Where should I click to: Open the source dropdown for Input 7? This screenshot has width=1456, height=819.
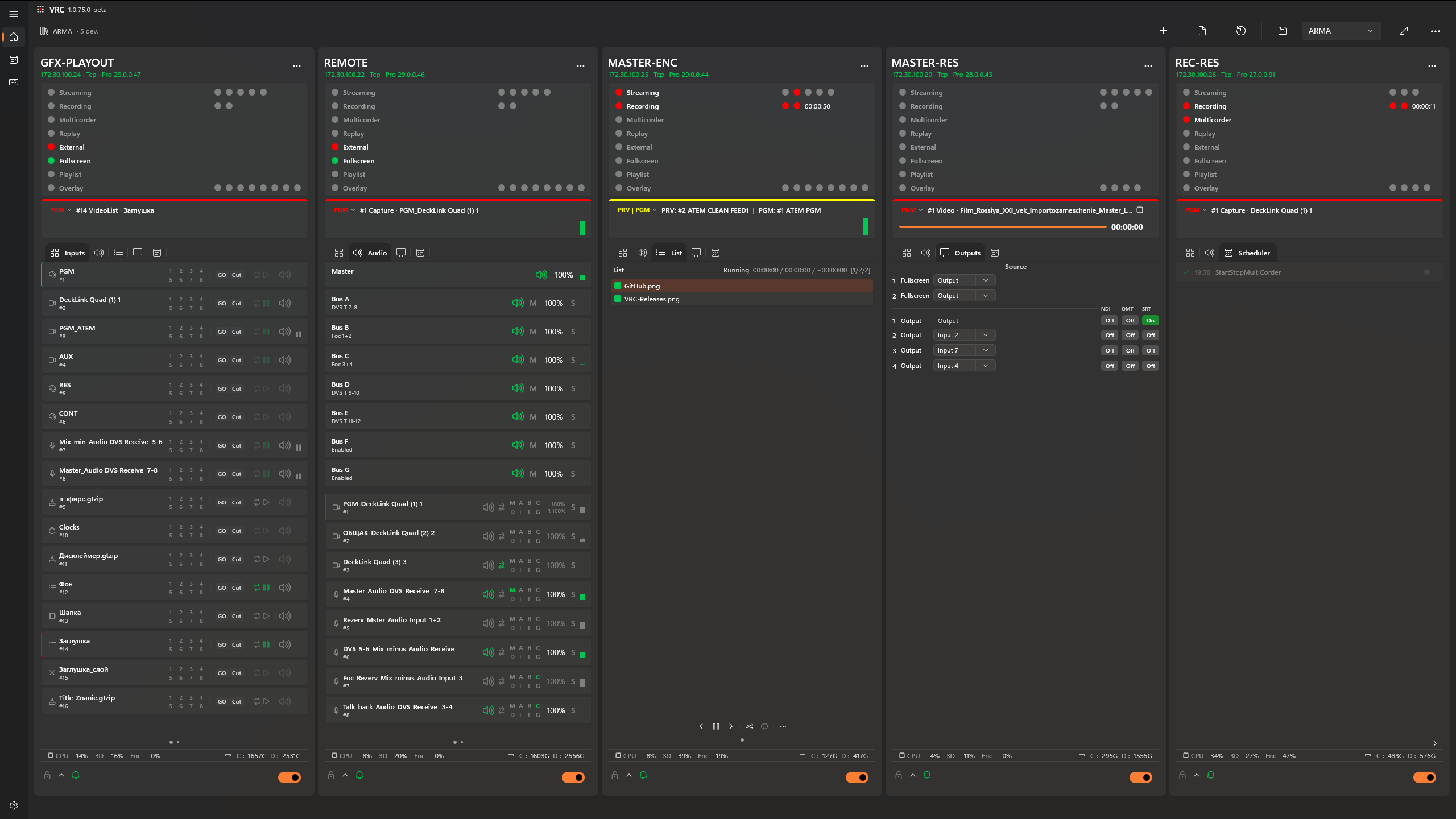[x=963, y=350]
